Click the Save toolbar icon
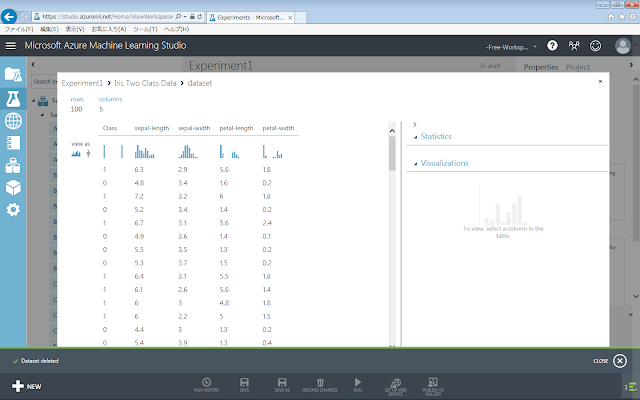The height and width of the screenshot is (400, 640). click(244, 384)
